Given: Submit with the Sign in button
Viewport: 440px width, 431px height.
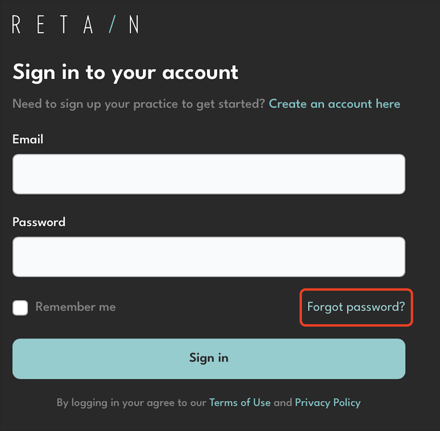Looking at the screenshot, I should pos(209,359).
